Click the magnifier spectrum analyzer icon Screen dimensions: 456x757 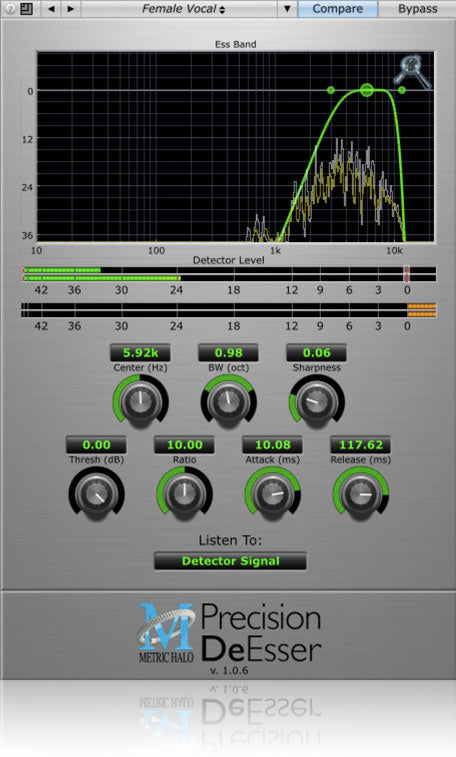(x=412, y=72)
